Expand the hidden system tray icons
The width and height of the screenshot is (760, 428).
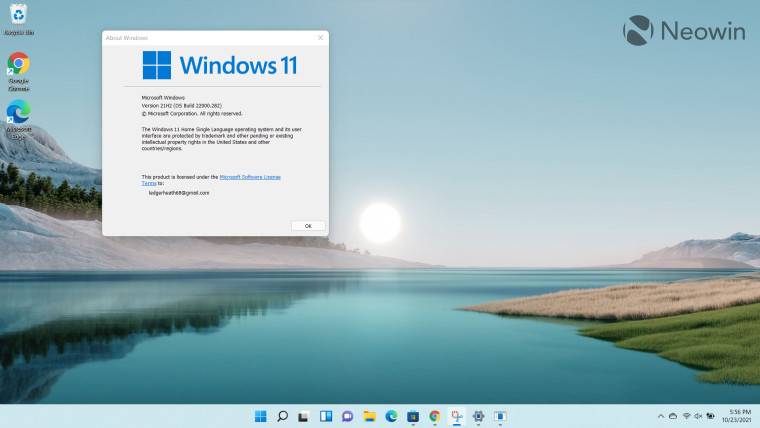660,416
